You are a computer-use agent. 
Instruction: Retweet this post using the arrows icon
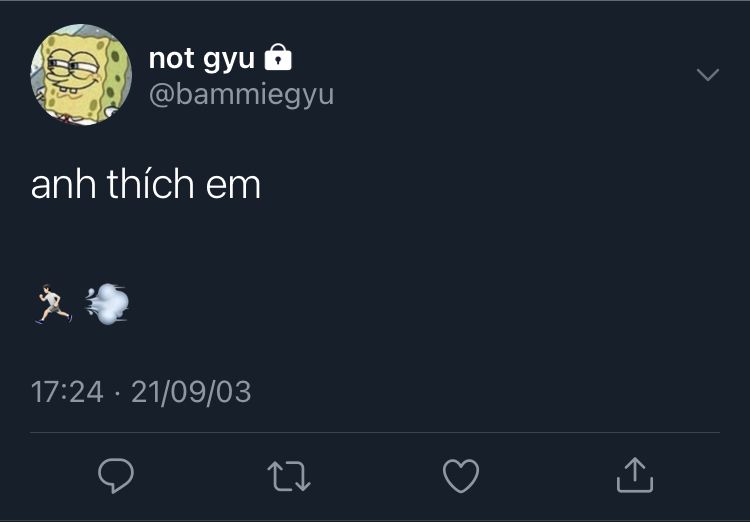point(289,476)
